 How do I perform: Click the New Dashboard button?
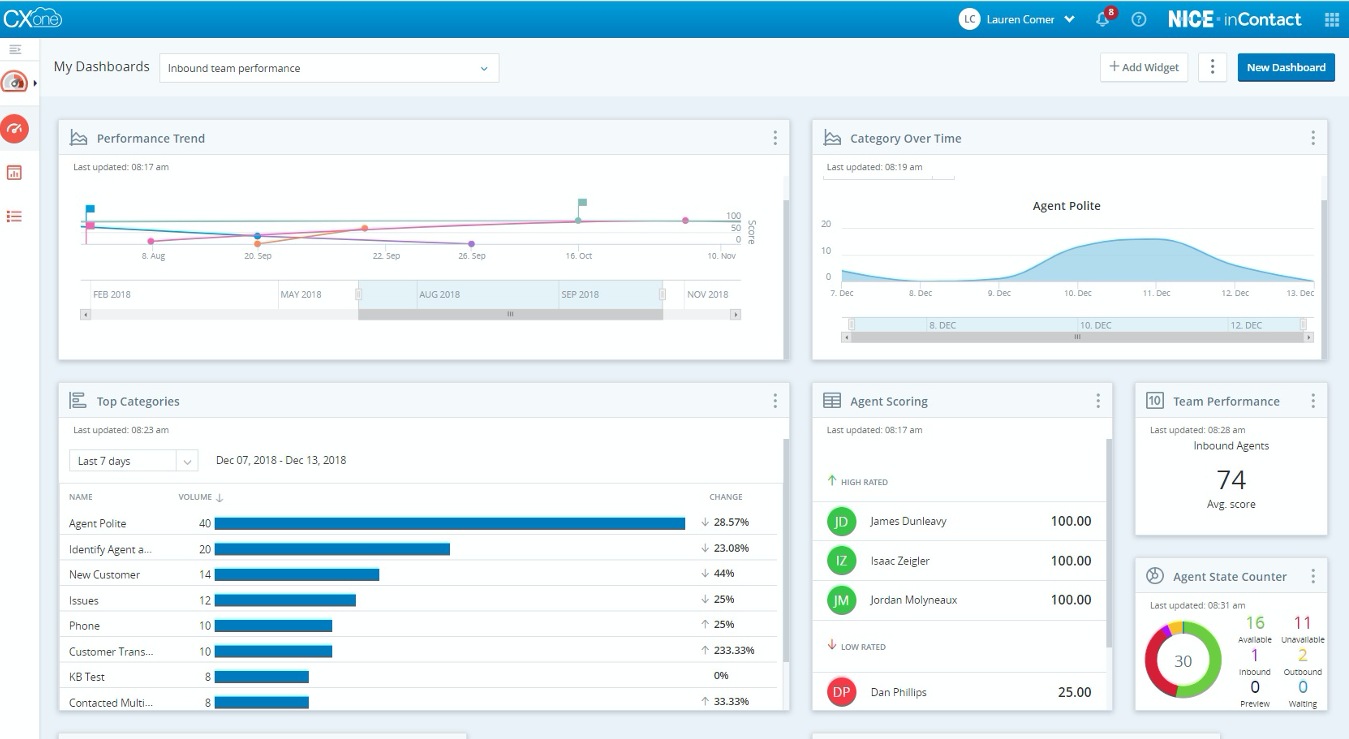[1285, 67]
